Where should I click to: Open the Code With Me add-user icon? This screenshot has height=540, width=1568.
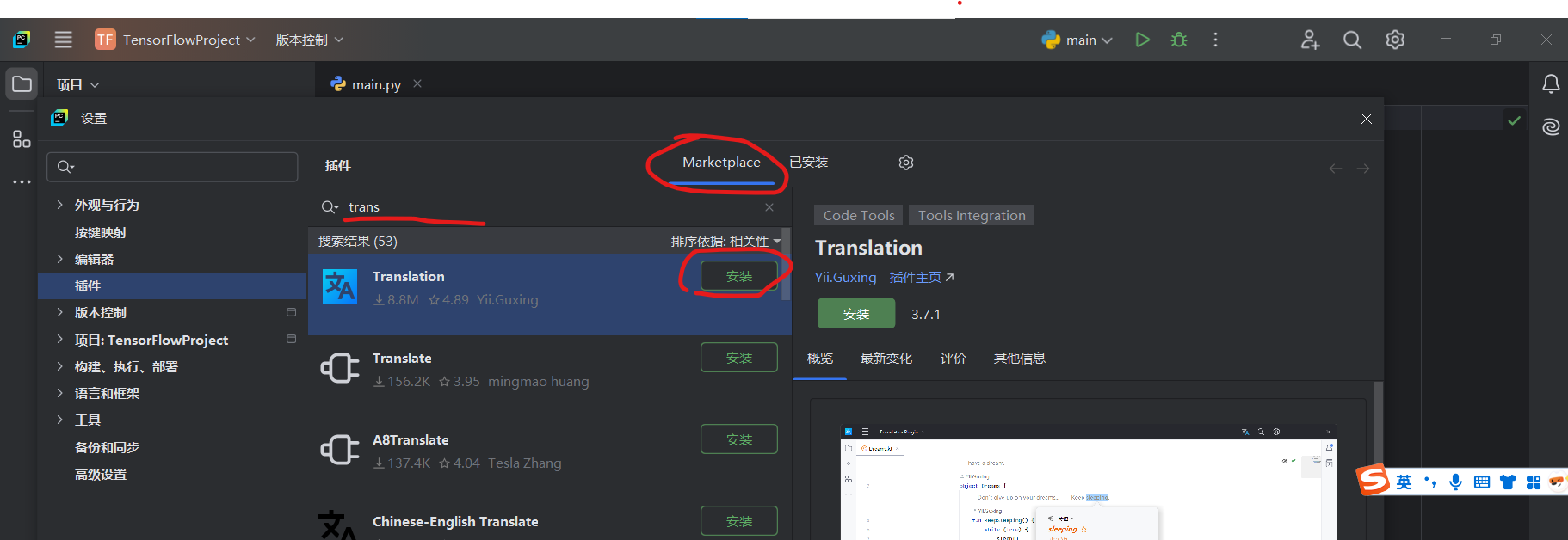(x=1310, y=40)
